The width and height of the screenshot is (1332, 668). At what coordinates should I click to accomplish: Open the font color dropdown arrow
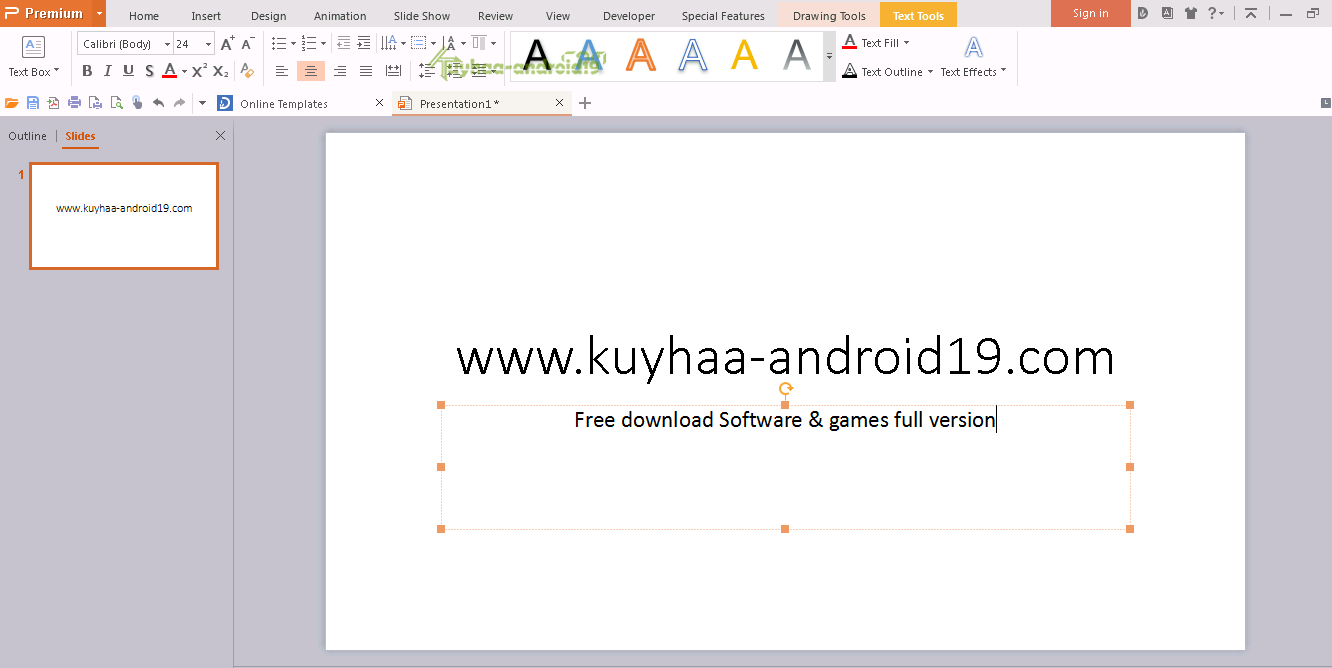coord(184,72)
